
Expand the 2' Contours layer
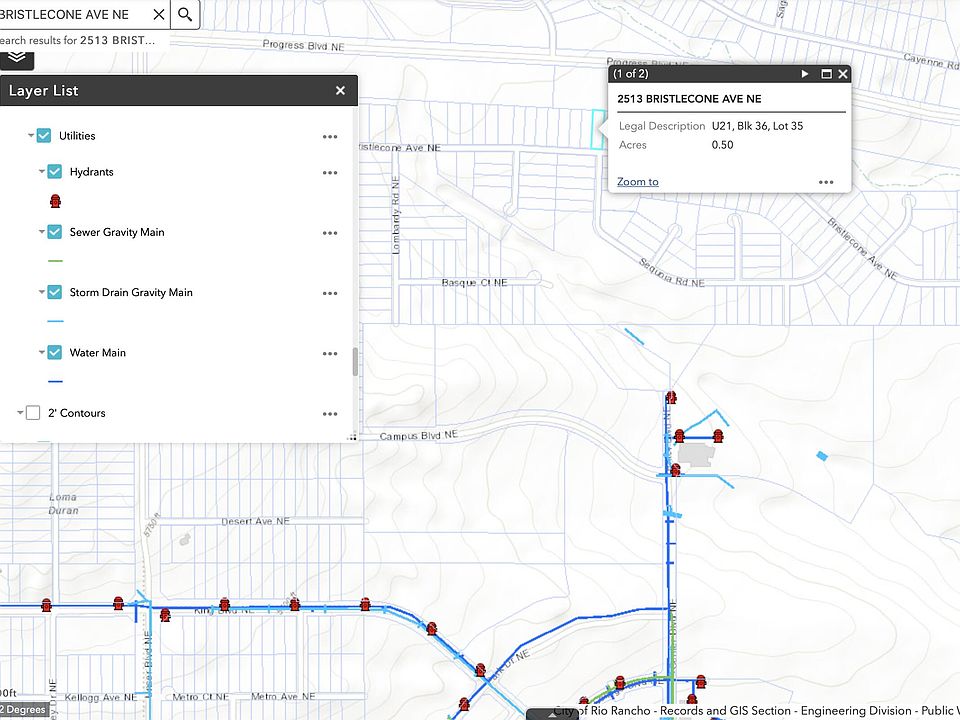pyautogui.click(x=20, y=413)
